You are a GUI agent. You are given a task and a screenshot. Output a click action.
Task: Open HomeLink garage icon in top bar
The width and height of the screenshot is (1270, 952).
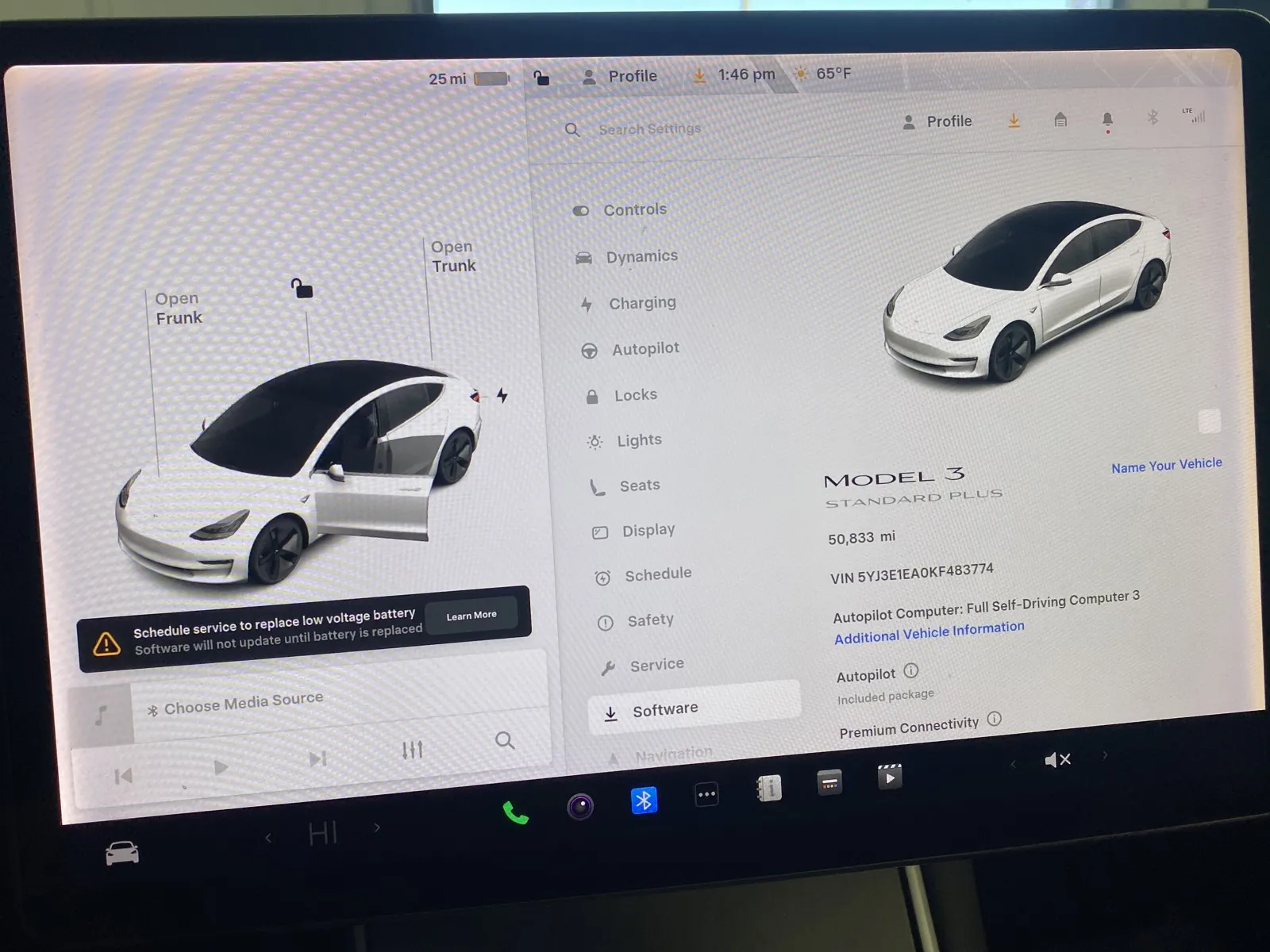tap(1060, 120)
